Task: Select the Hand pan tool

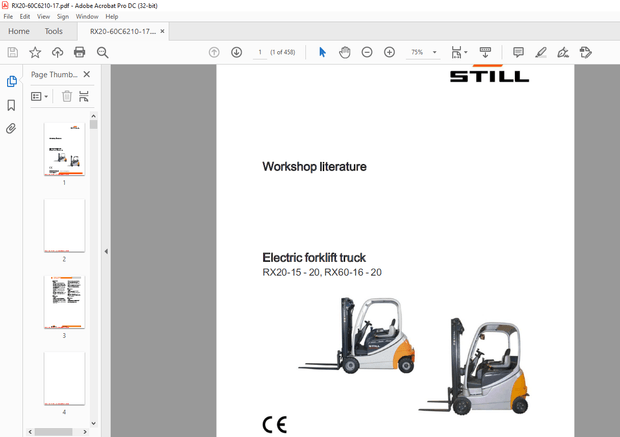Action: [344, 52]
